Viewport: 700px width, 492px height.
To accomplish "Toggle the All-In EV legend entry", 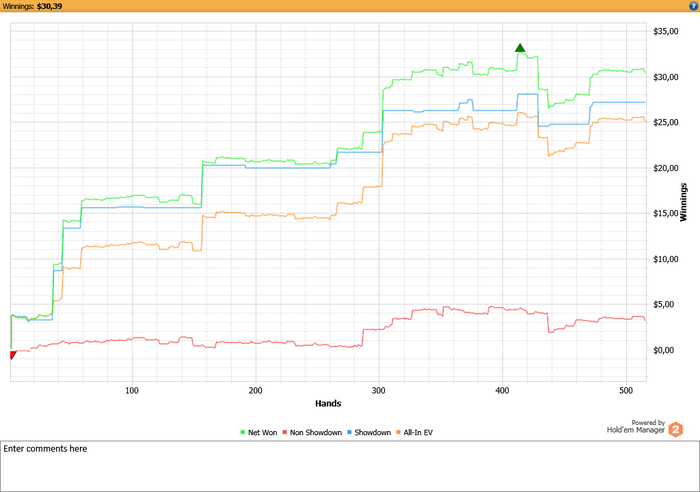I will tap(415, 432).
